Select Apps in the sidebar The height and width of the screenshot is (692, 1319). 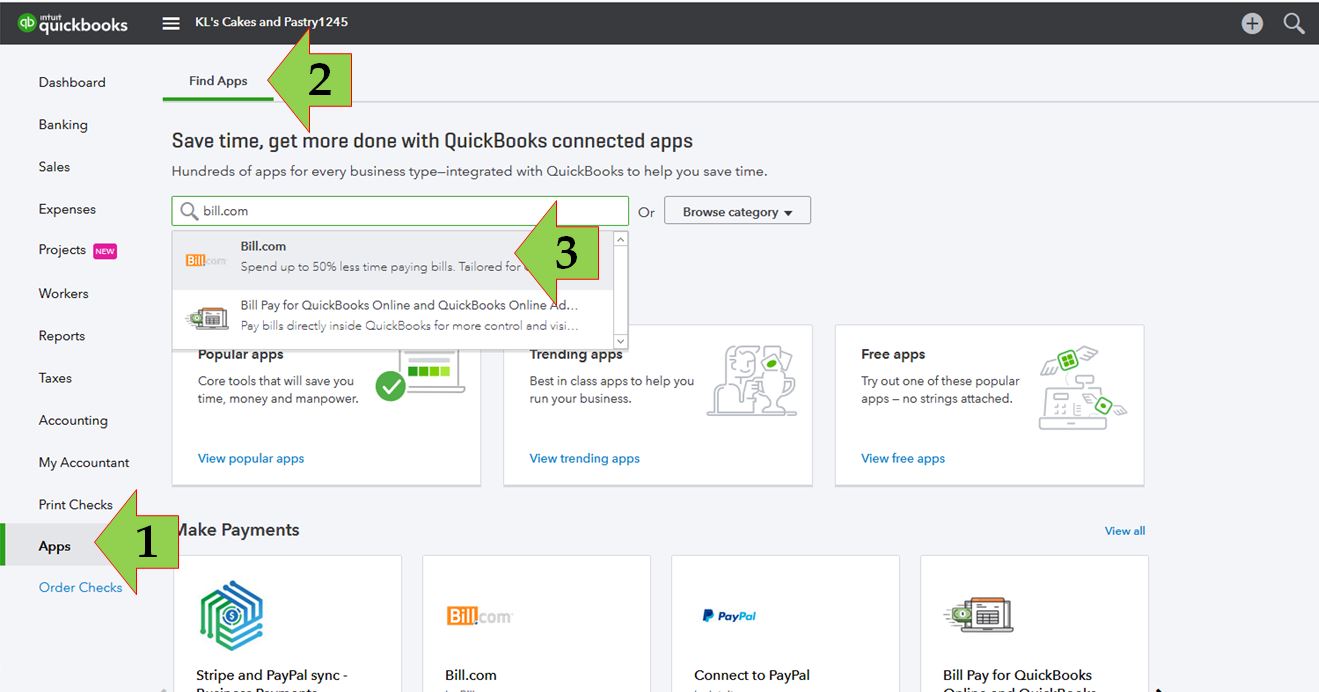(x=55, y=546)
